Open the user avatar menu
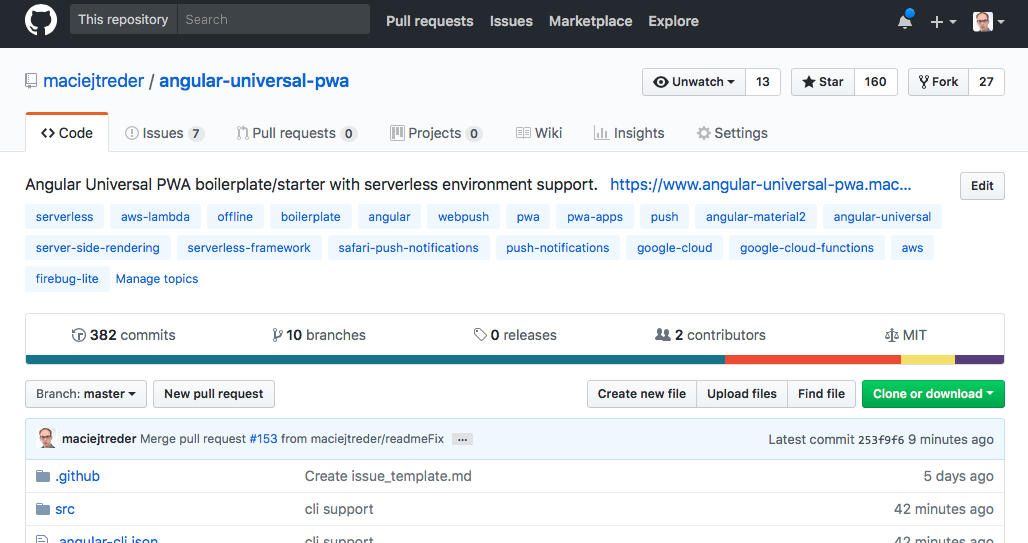Screen dimensions: 1028x543 pyautogui.click(x=989, y=22)
